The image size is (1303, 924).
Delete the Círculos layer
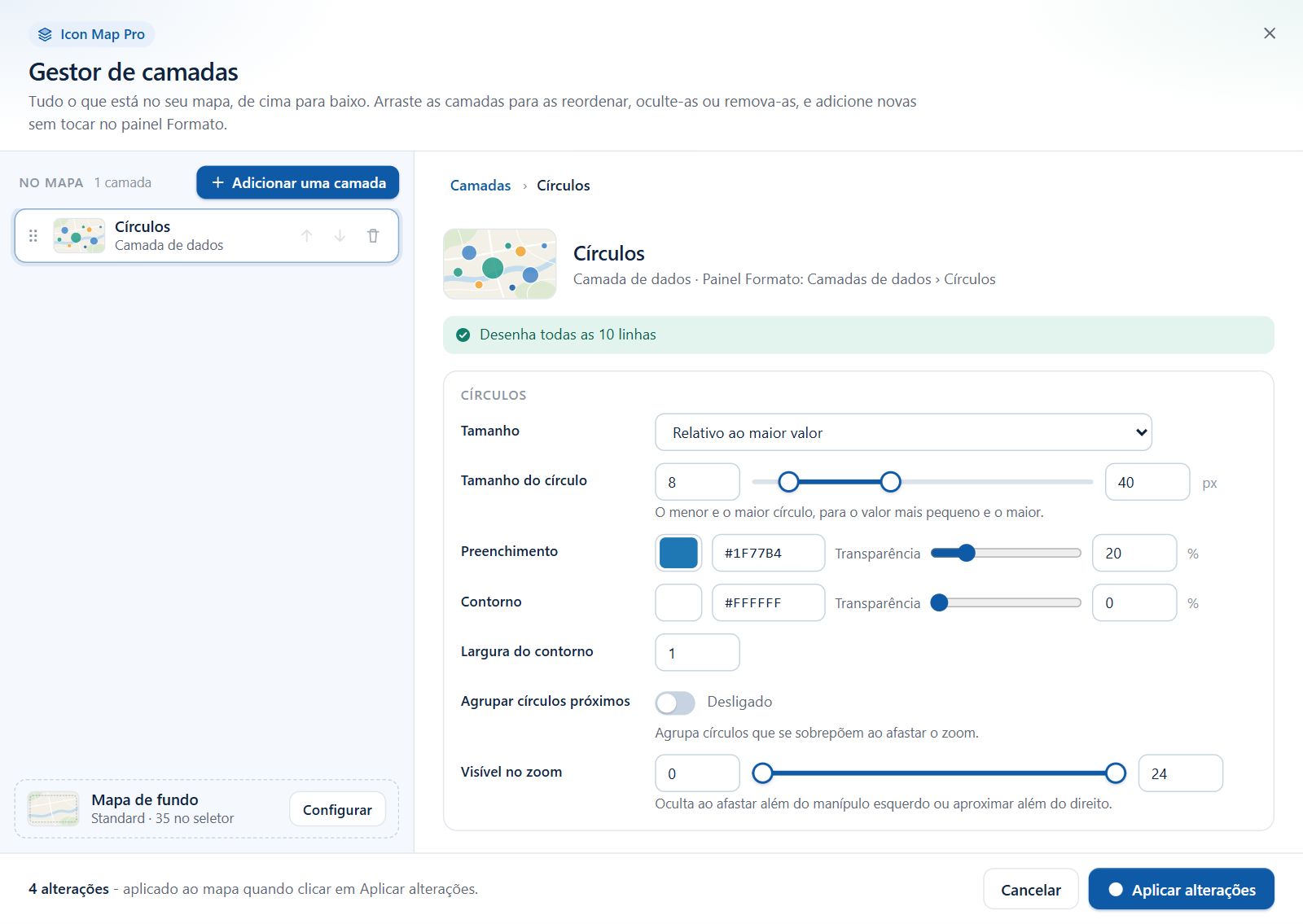[x=373, y=236]
